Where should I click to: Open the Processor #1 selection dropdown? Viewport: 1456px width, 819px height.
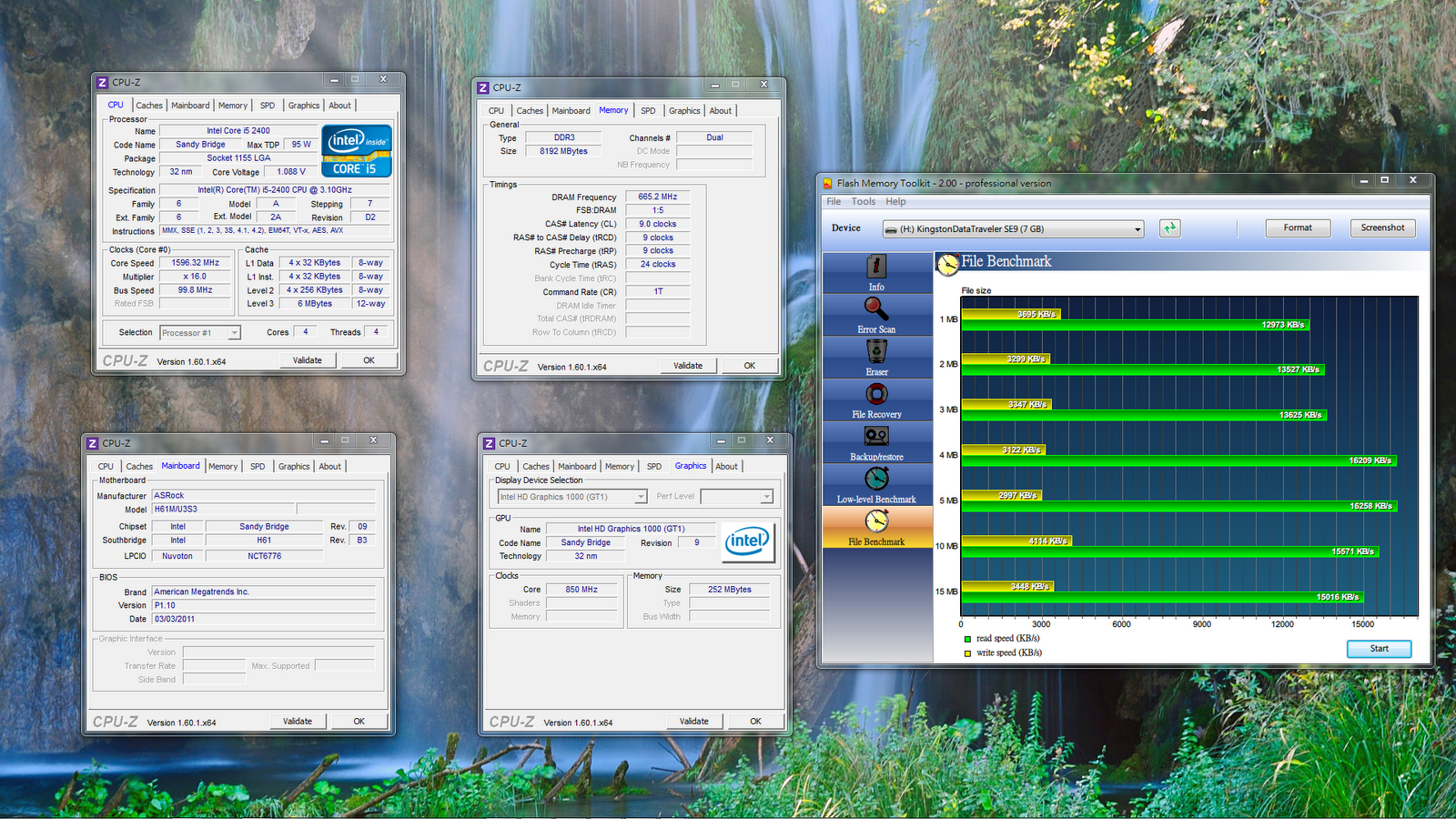point(234,333)
